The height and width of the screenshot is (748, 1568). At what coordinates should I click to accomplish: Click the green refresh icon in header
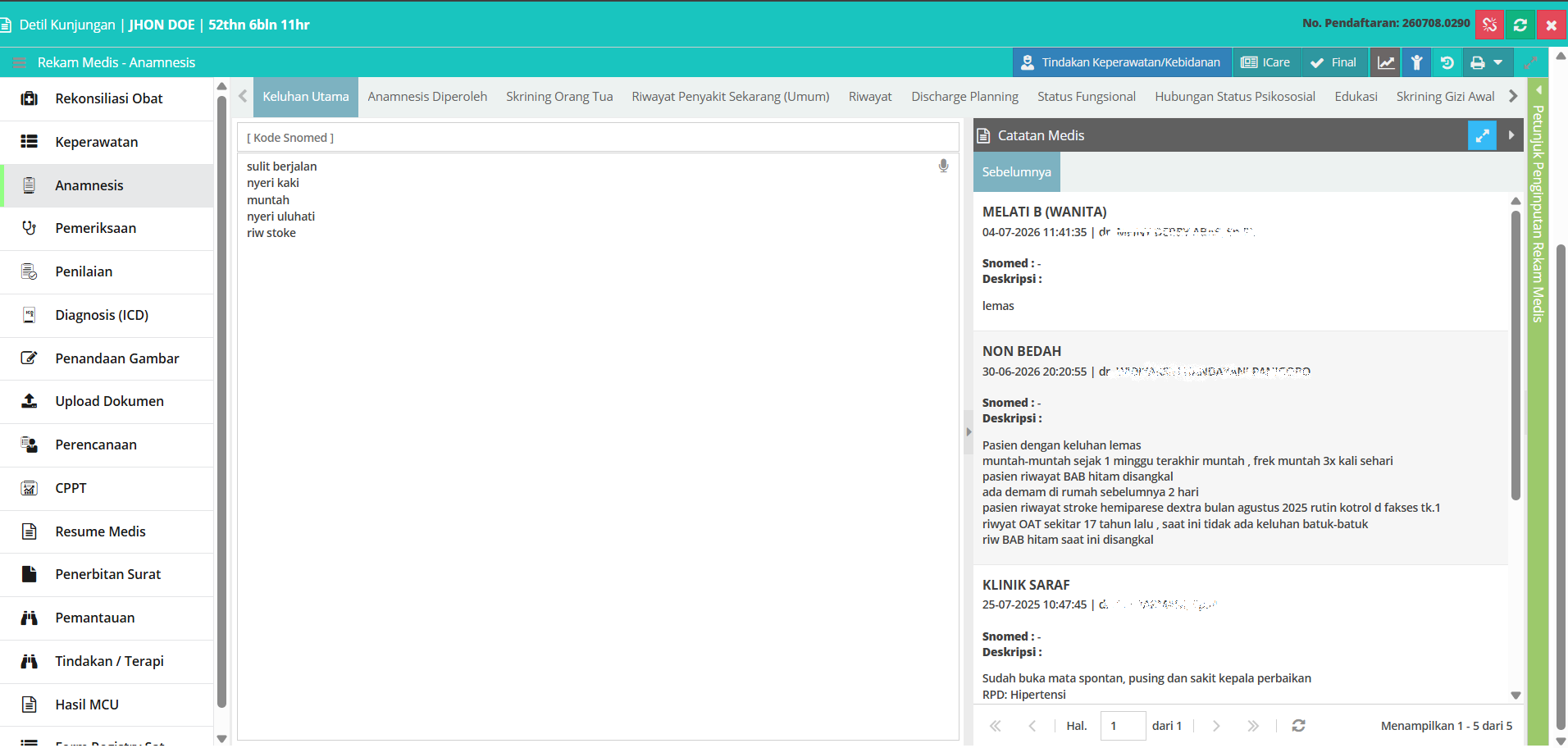click(x=1520, y=25)
